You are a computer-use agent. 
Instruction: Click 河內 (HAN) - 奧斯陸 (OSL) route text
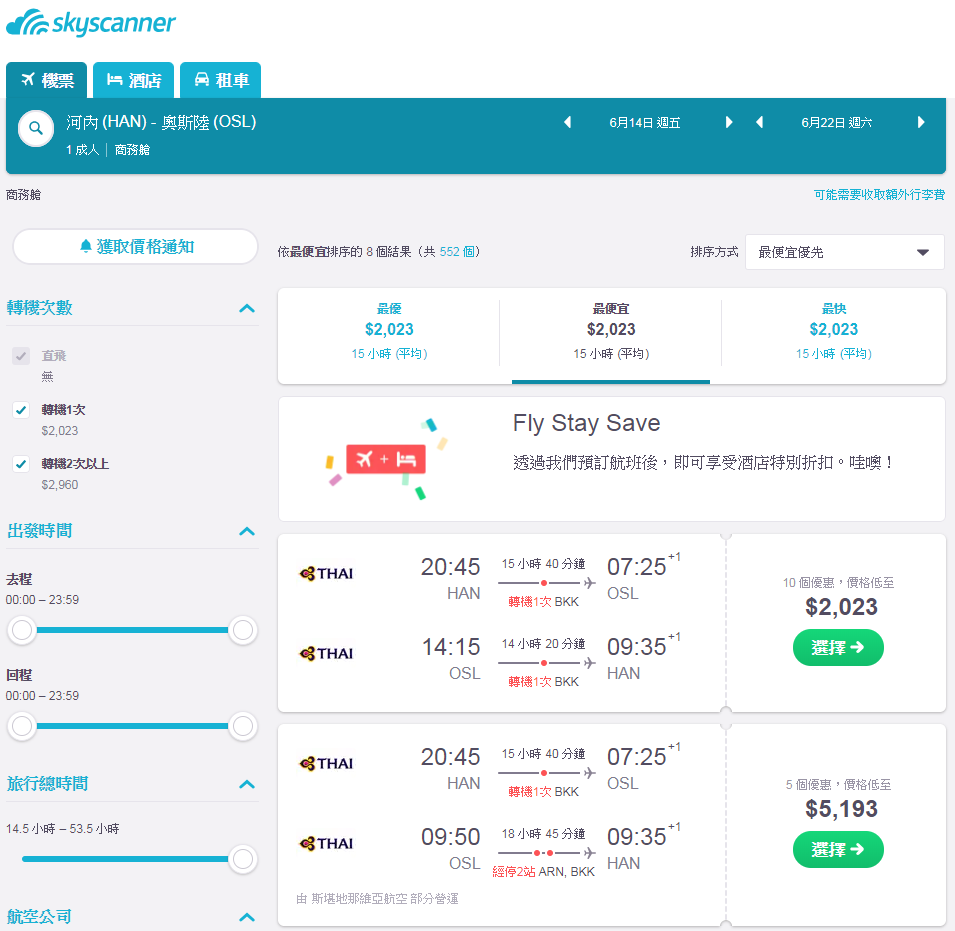[161, 122]
